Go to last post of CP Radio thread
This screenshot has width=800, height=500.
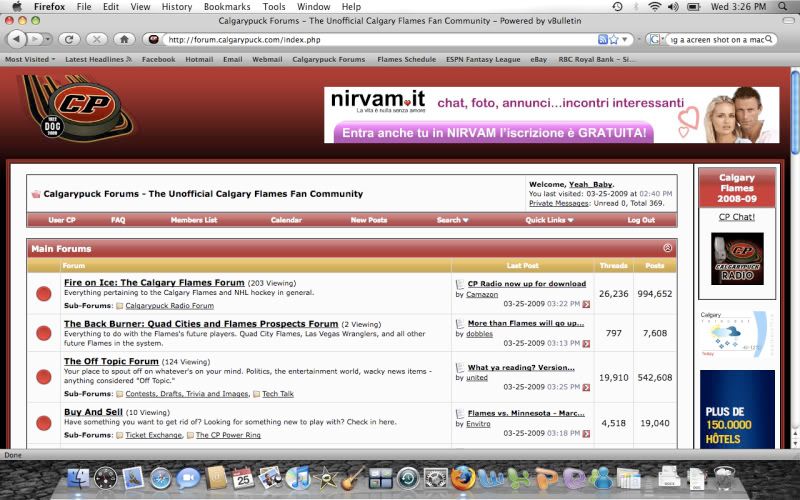tap(586, 304)
